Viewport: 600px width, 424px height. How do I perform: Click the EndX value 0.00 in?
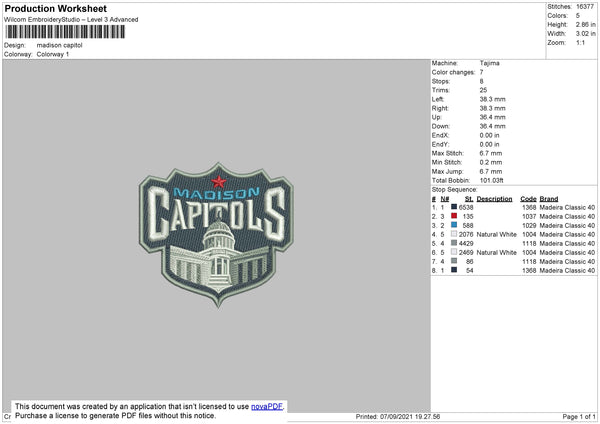pos(489,135)
